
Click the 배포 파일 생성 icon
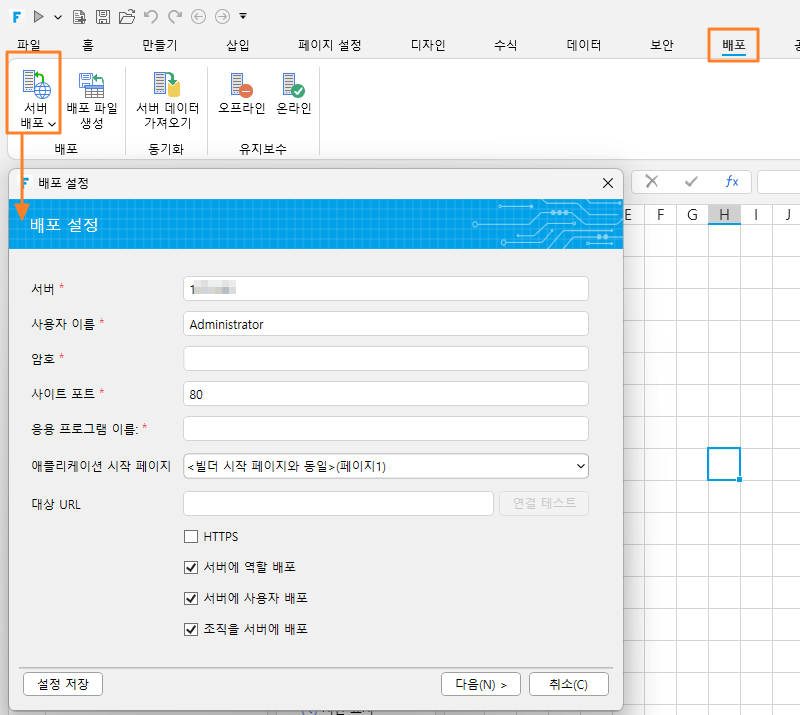(92, 85)
